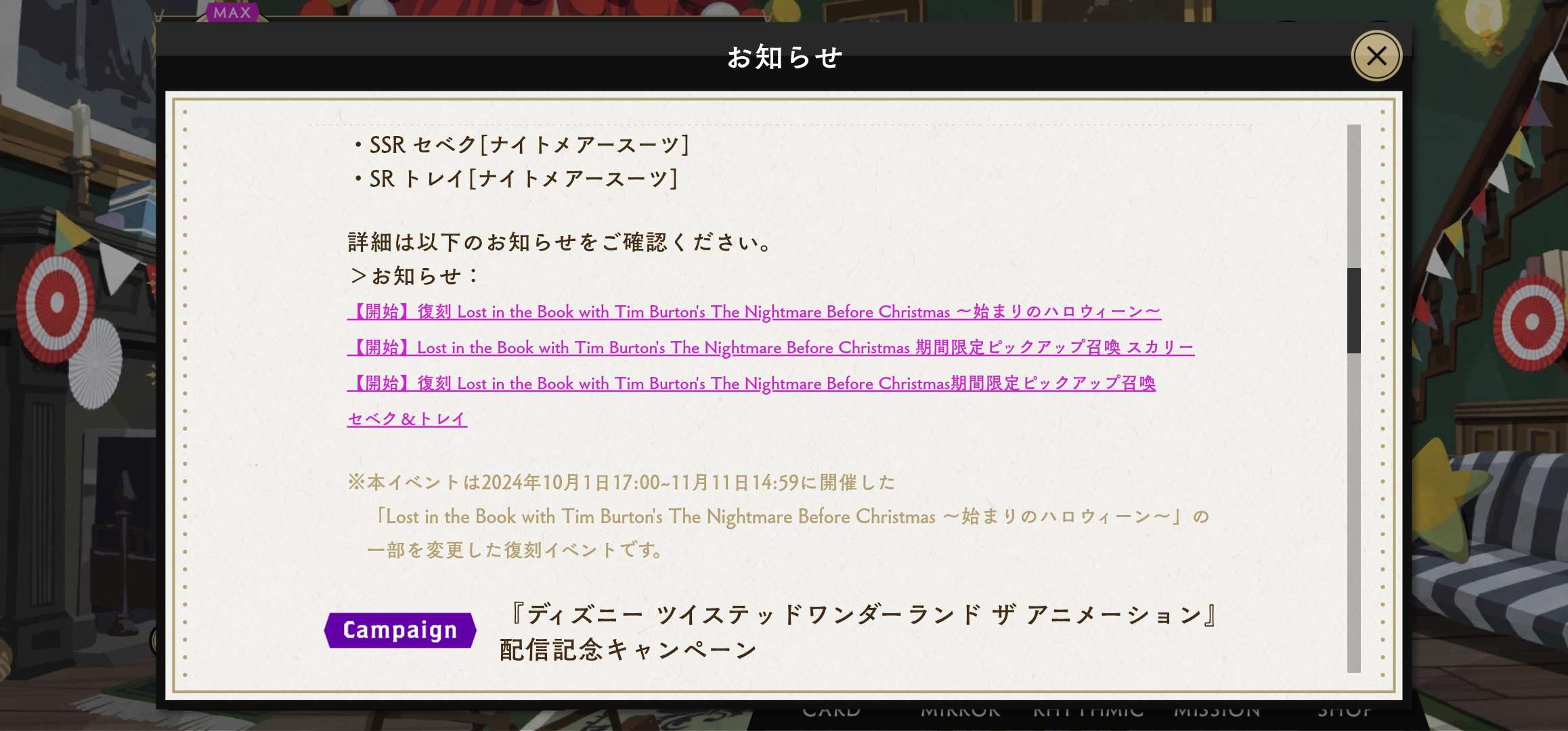Open the CARD menu at the bottom
Screen dimensions: 1568x731
(831, 712)
